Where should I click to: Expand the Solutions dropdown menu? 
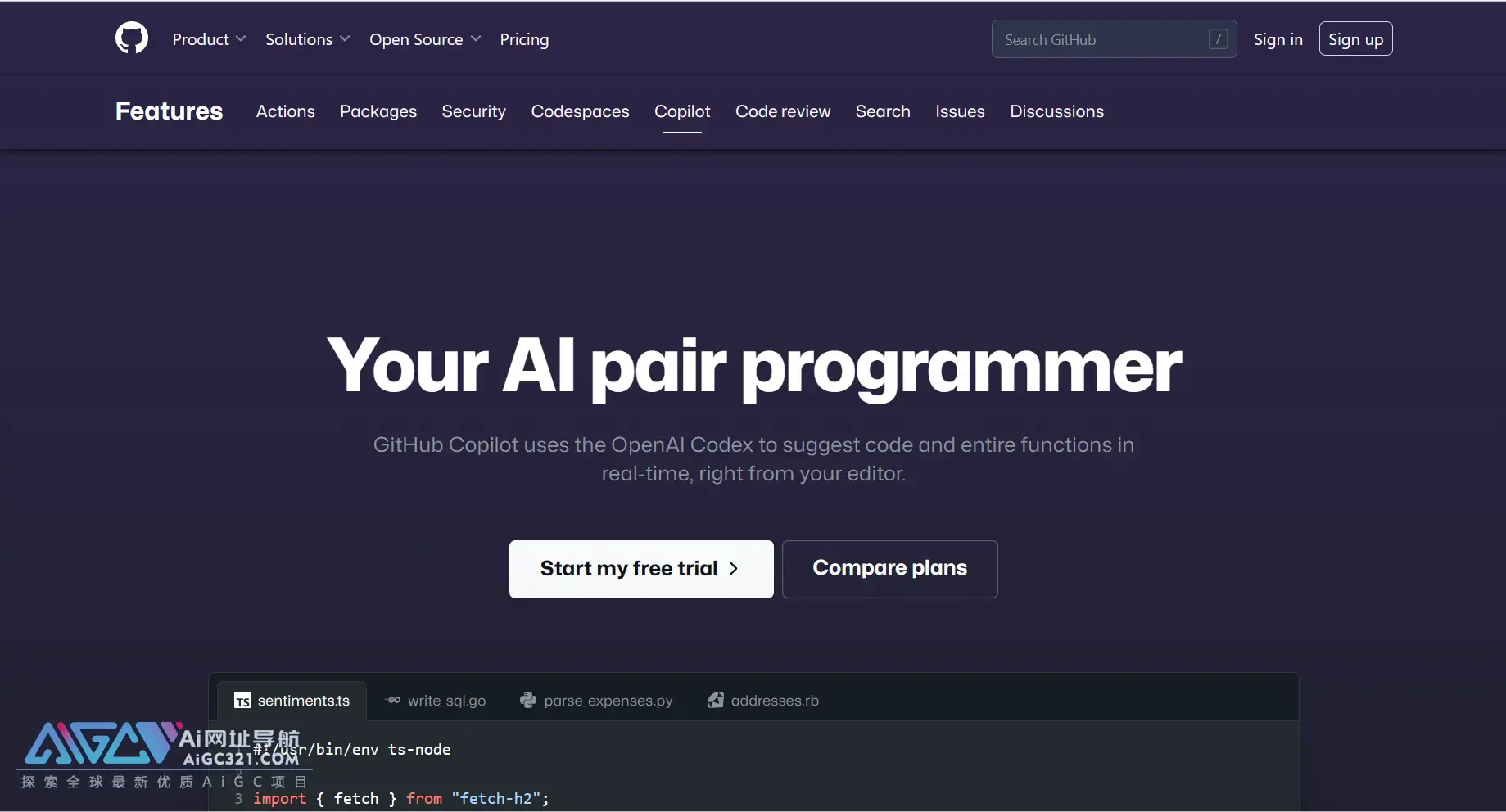coord(307,39)
